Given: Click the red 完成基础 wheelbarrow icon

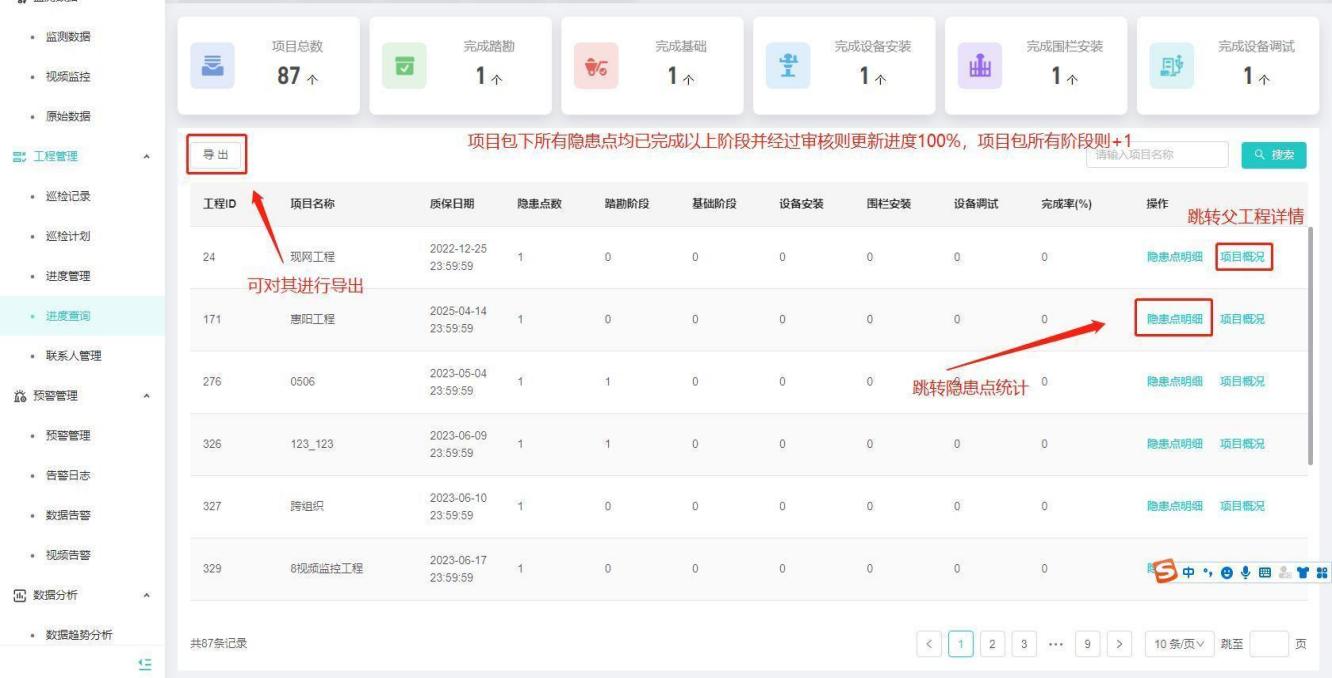Looking at the screenshot, I should 594,65.
